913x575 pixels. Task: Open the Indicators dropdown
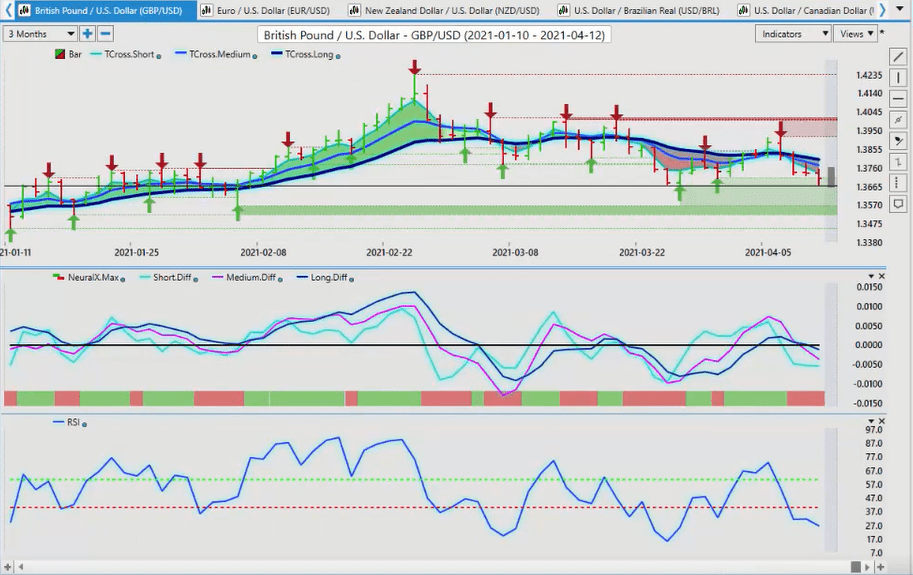(x=792, y=34)
